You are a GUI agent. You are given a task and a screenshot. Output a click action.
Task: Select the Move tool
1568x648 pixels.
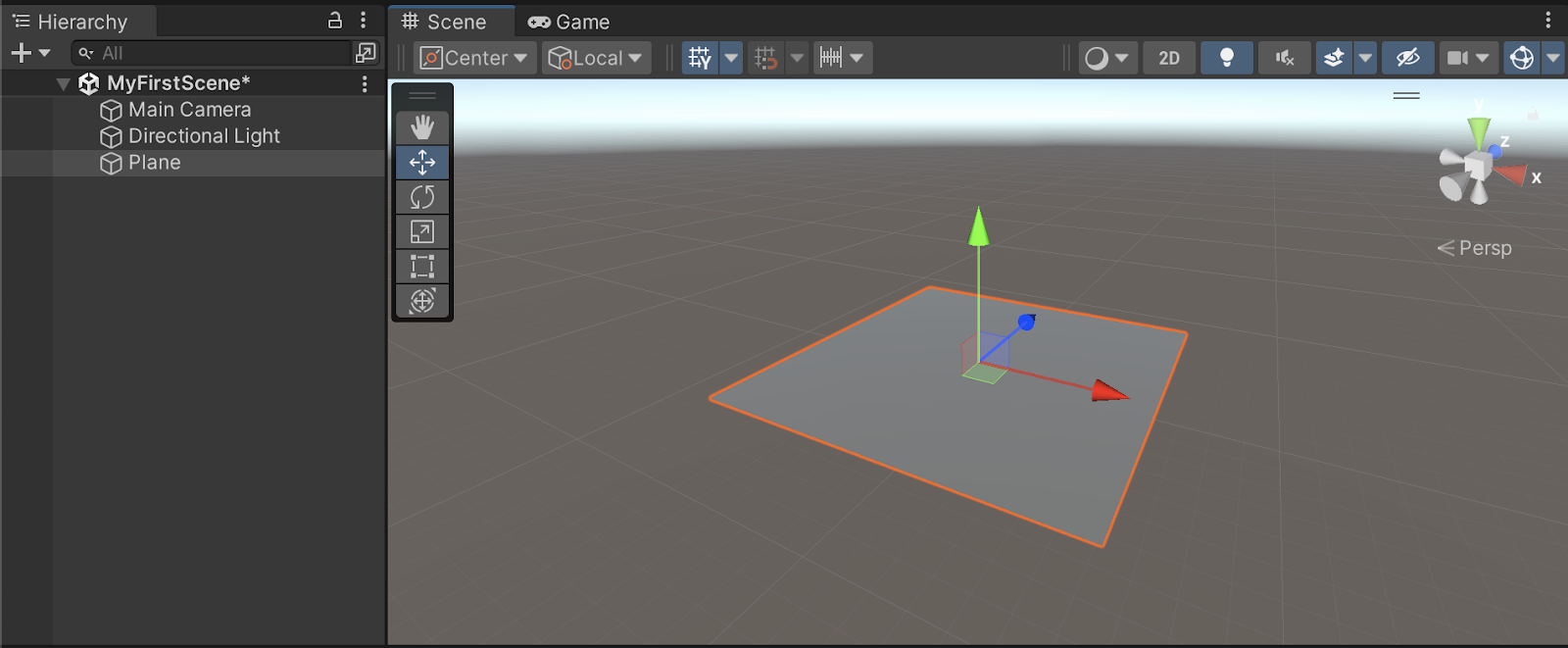(x=422, y=163)
